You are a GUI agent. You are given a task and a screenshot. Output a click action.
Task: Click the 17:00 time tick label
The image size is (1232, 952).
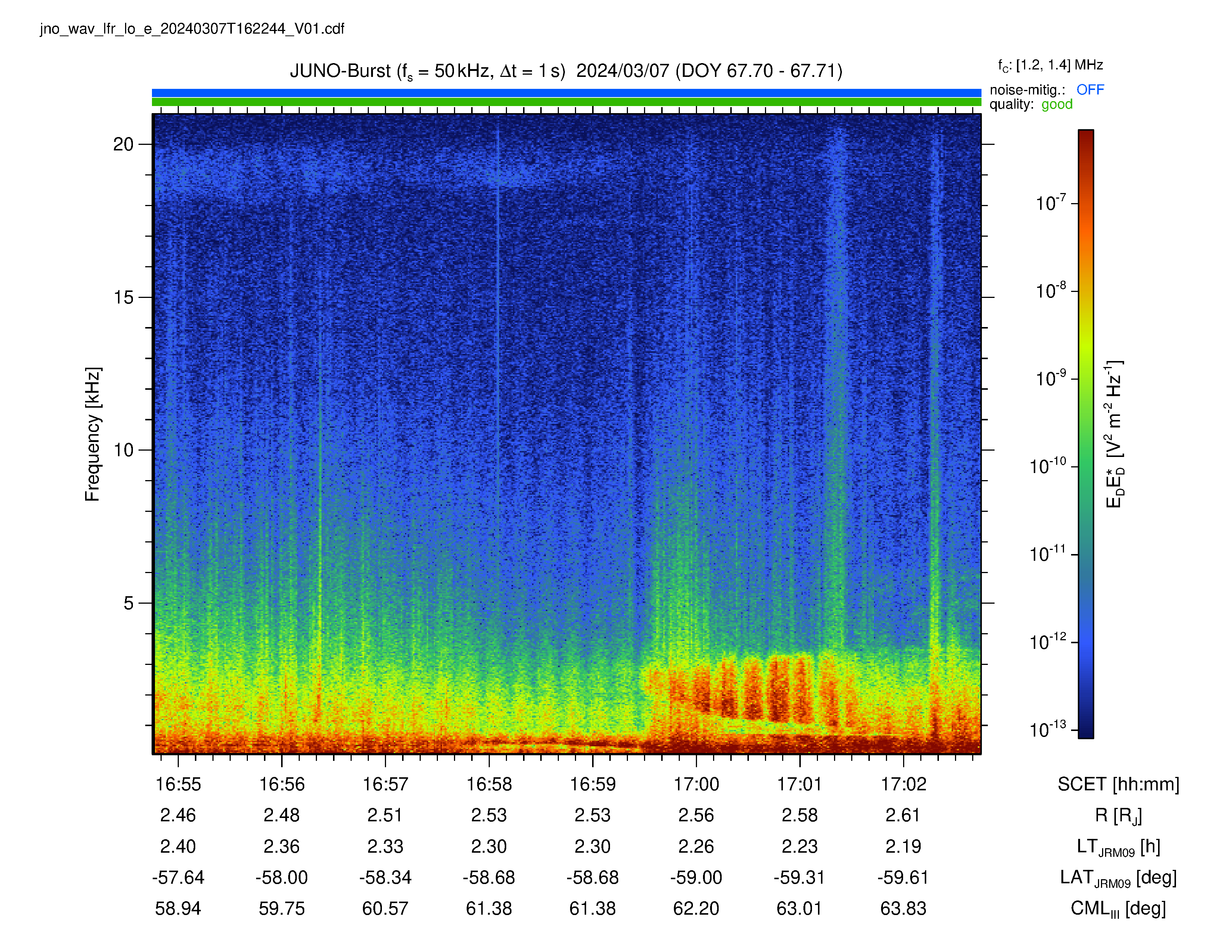point(696,784)
